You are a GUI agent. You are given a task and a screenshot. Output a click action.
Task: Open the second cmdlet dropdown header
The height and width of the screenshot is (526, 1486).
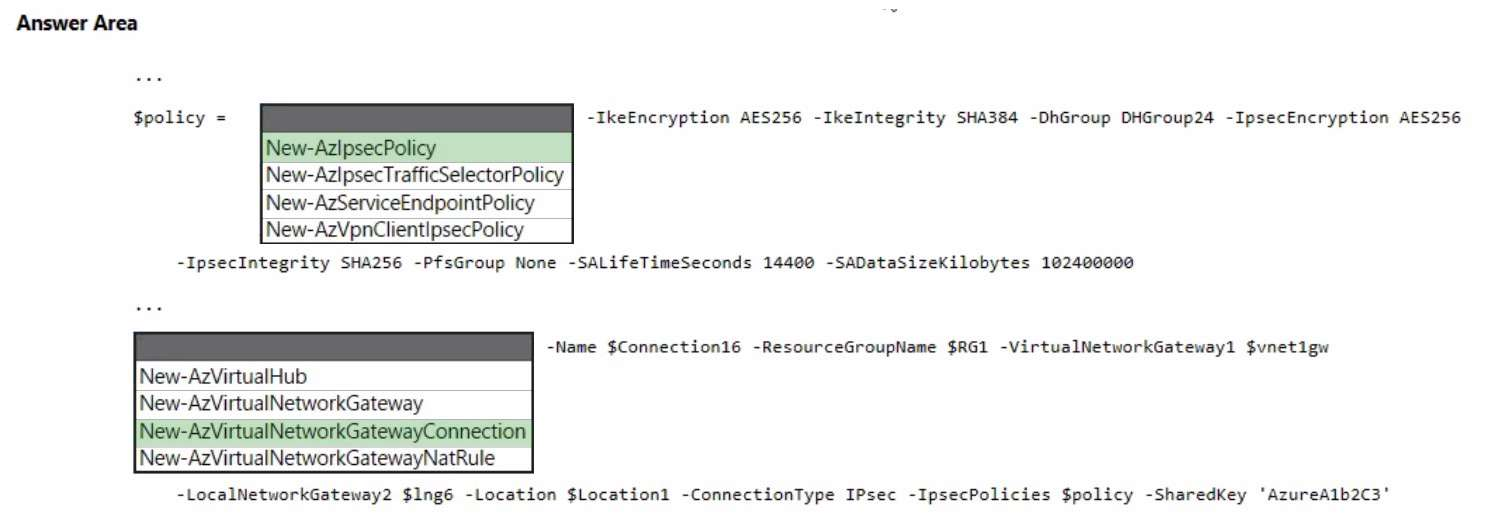(333, 347)
